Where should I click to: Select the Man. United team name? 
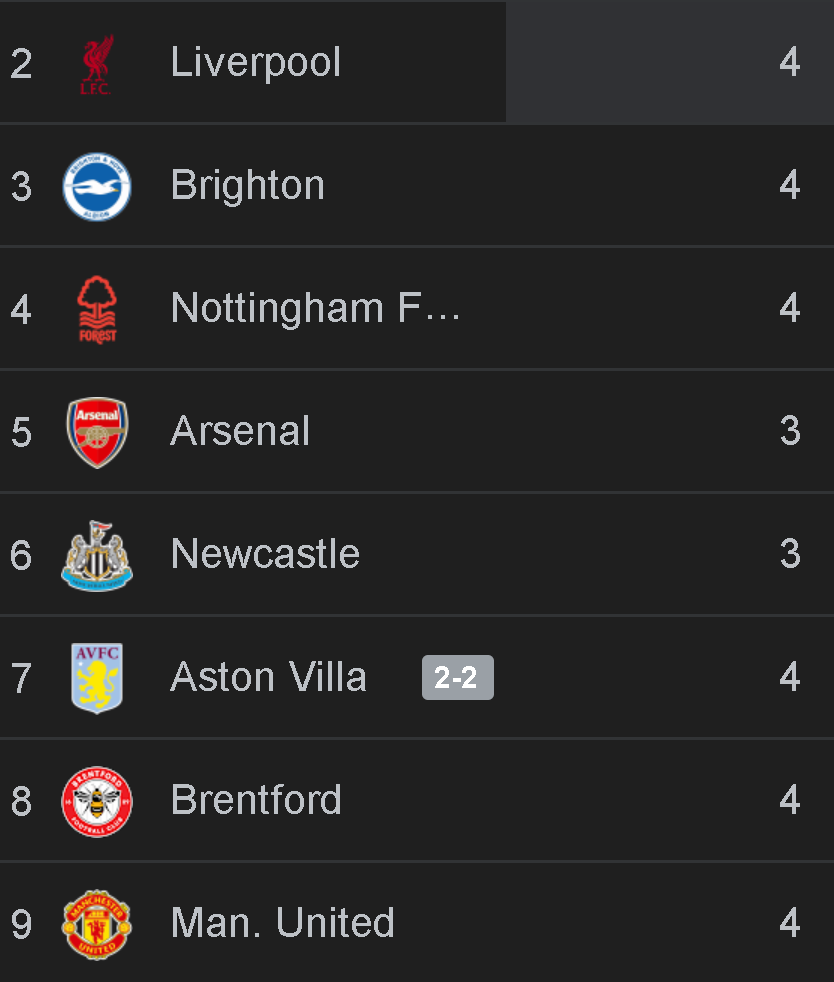tap(282, 923)
